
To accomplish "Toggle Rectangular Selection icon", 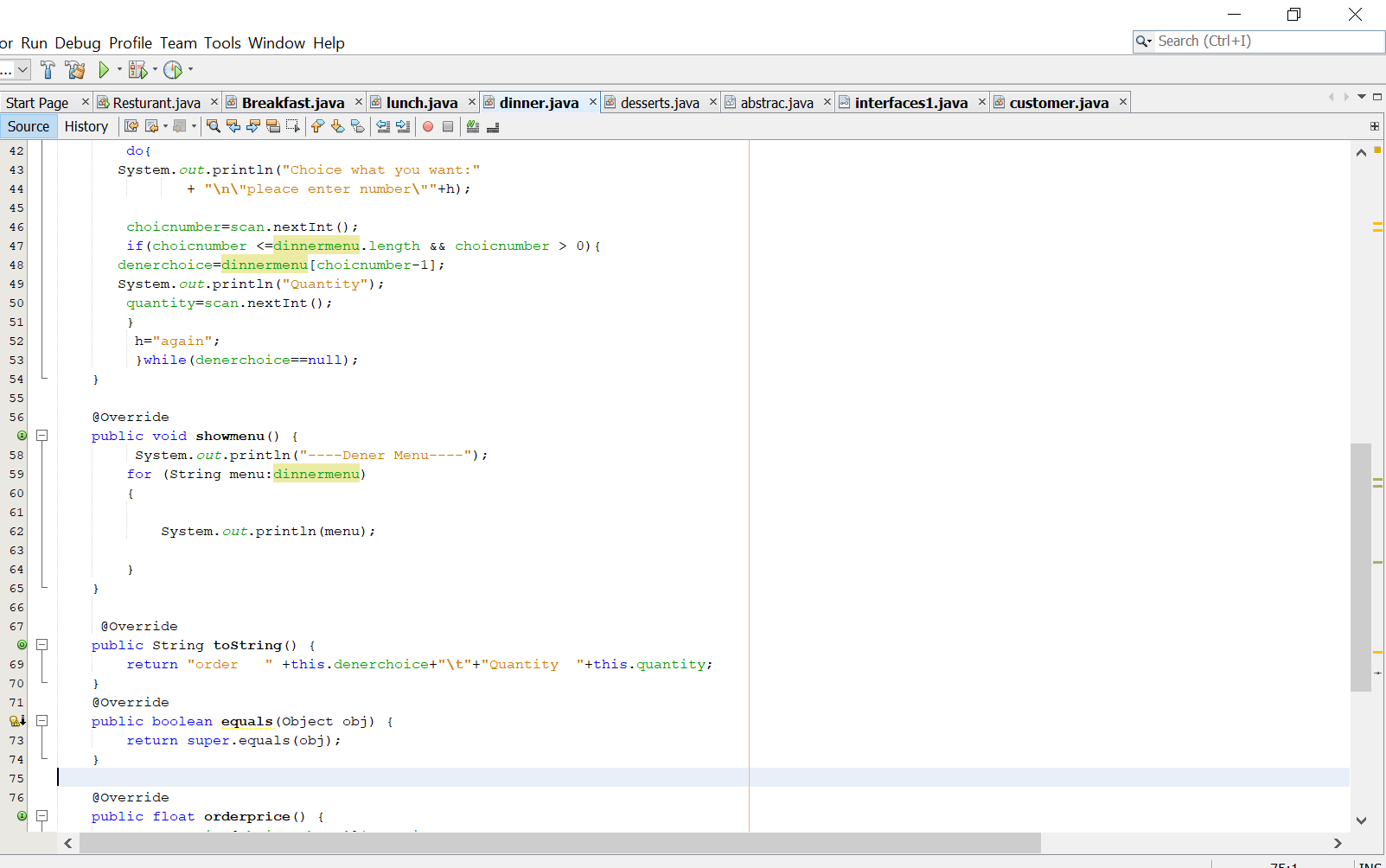I will [293, 126].
